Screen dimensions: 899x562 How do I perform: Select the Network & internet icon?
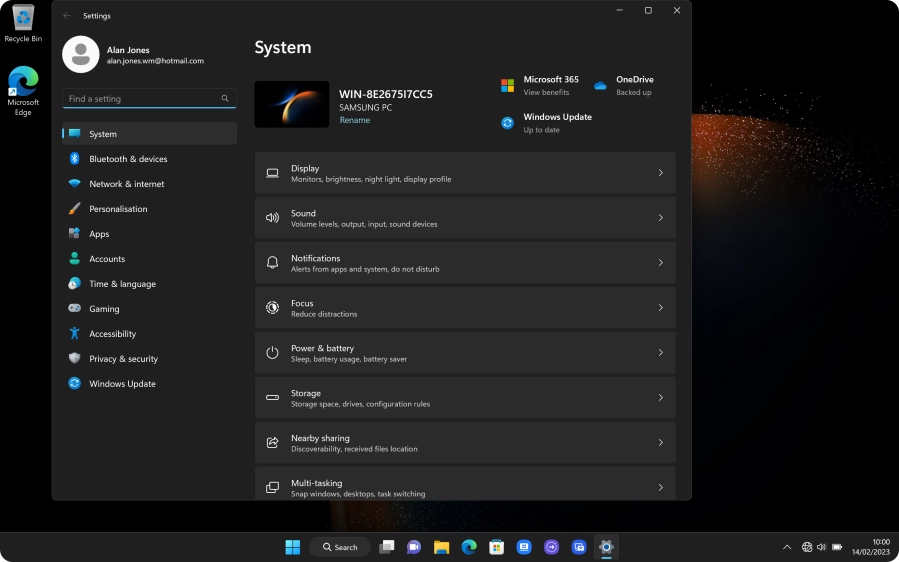(x=74, y=184)
